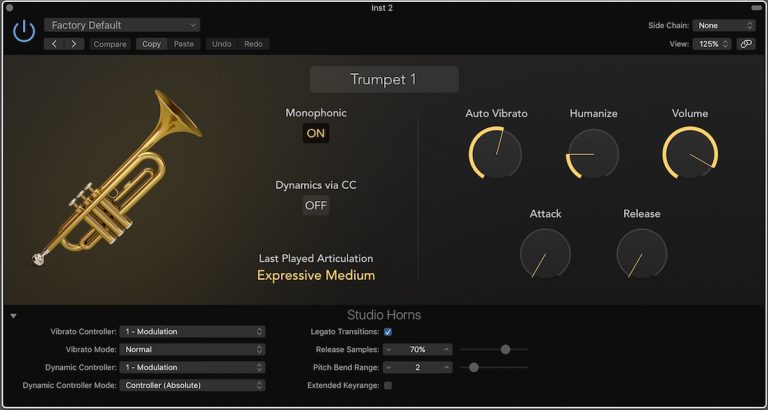Open the View size 125% dropdown

click(712, 44)
